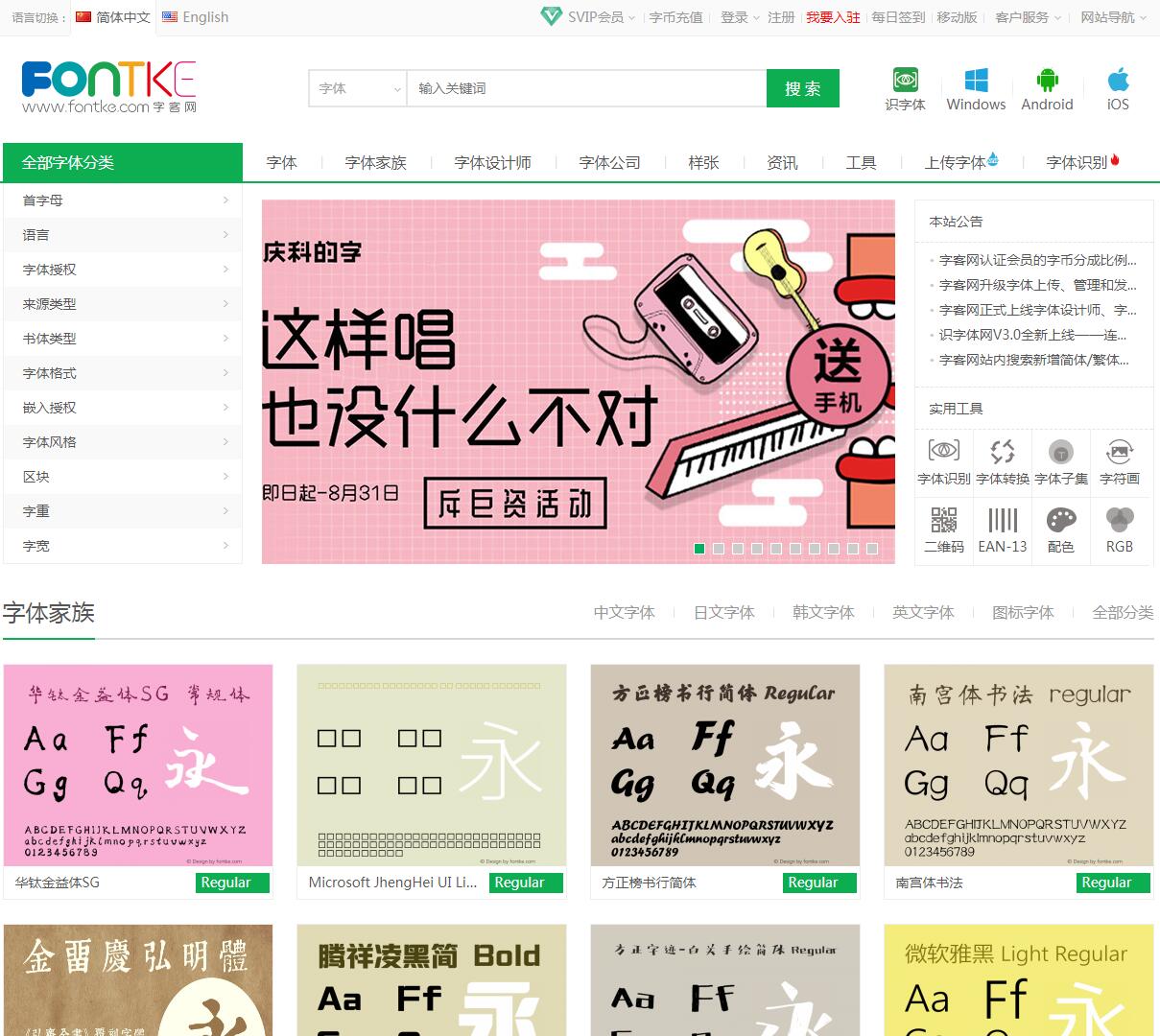Open the 识字体 font recognition icon
Image resolution: width=1160 pixels, height=1036 pixels.
(x=905, y=80)
